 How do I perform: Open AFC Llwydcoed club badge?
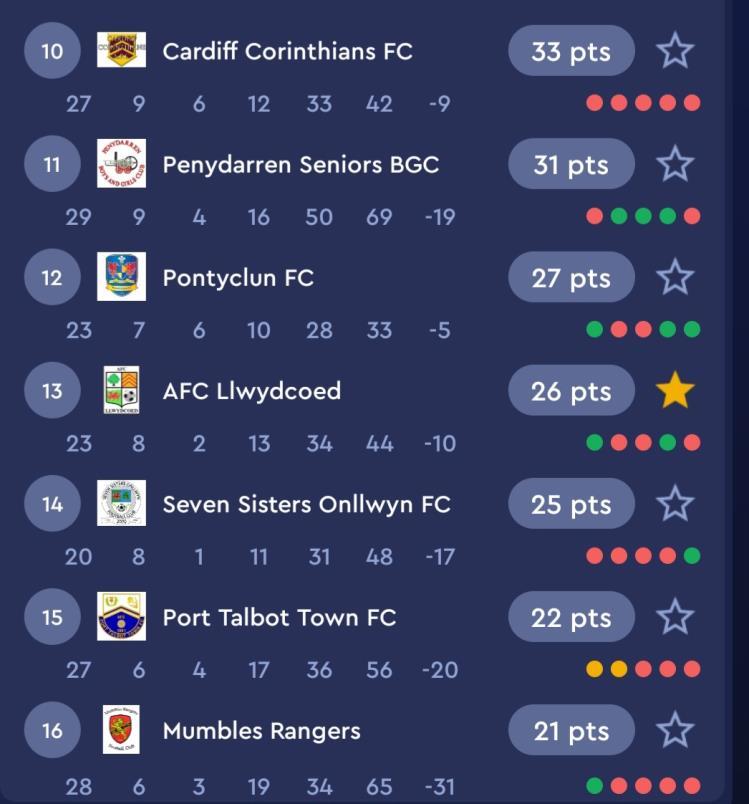coord(121,391)
